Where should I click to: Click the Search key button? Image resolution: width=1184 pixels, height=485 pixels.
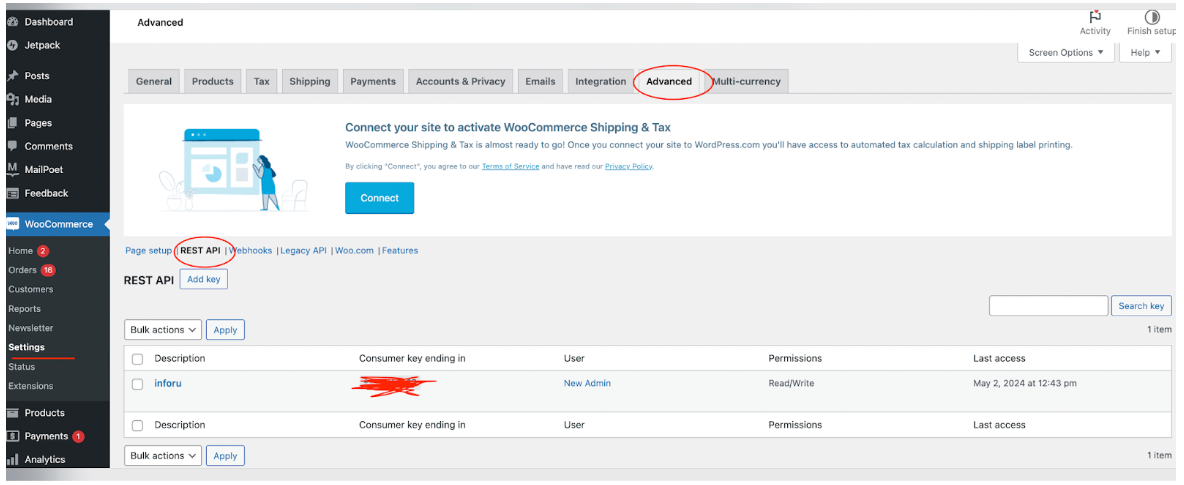click(x=1141, y=306)
